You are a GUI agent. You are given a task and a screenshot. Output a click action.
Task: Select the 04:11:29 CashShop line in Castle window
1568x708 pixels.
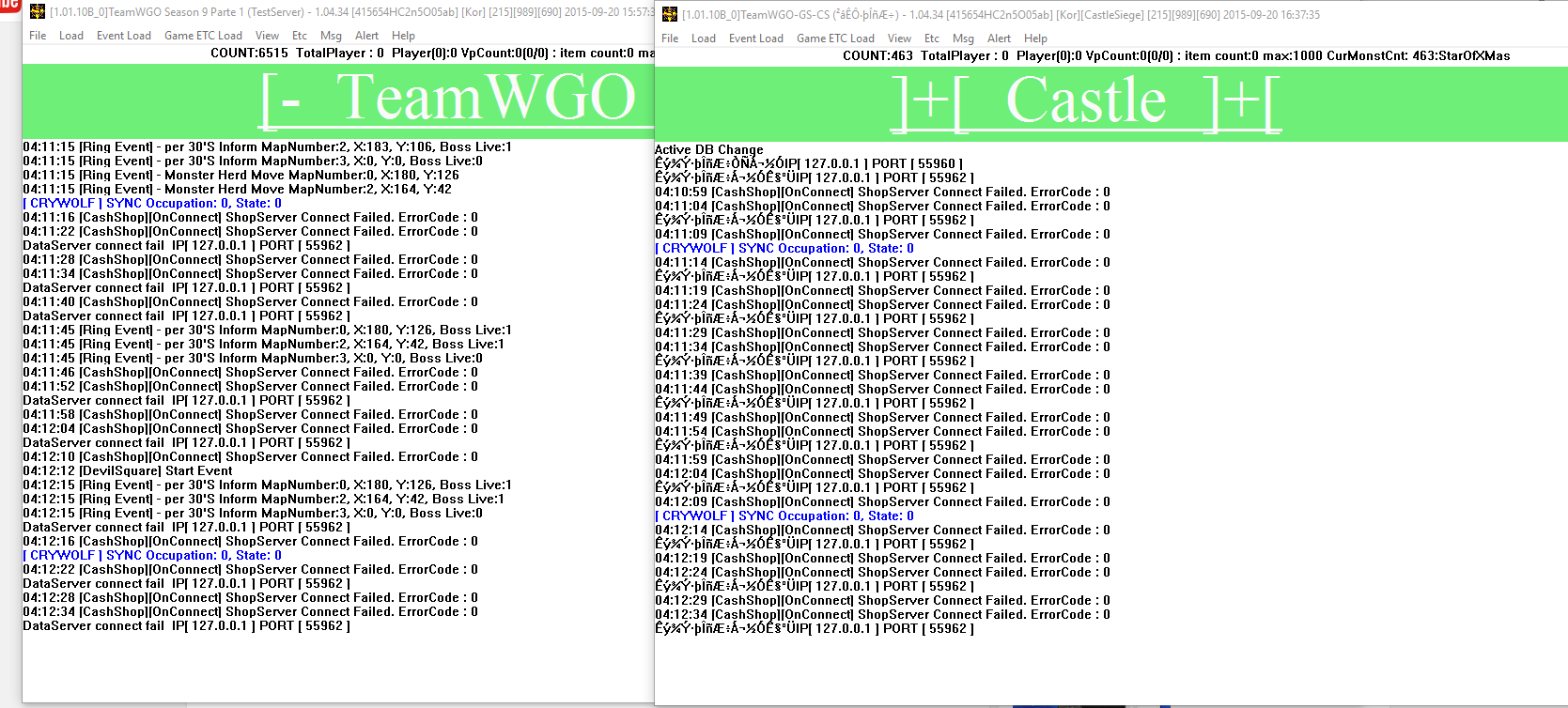click(882, 332)
